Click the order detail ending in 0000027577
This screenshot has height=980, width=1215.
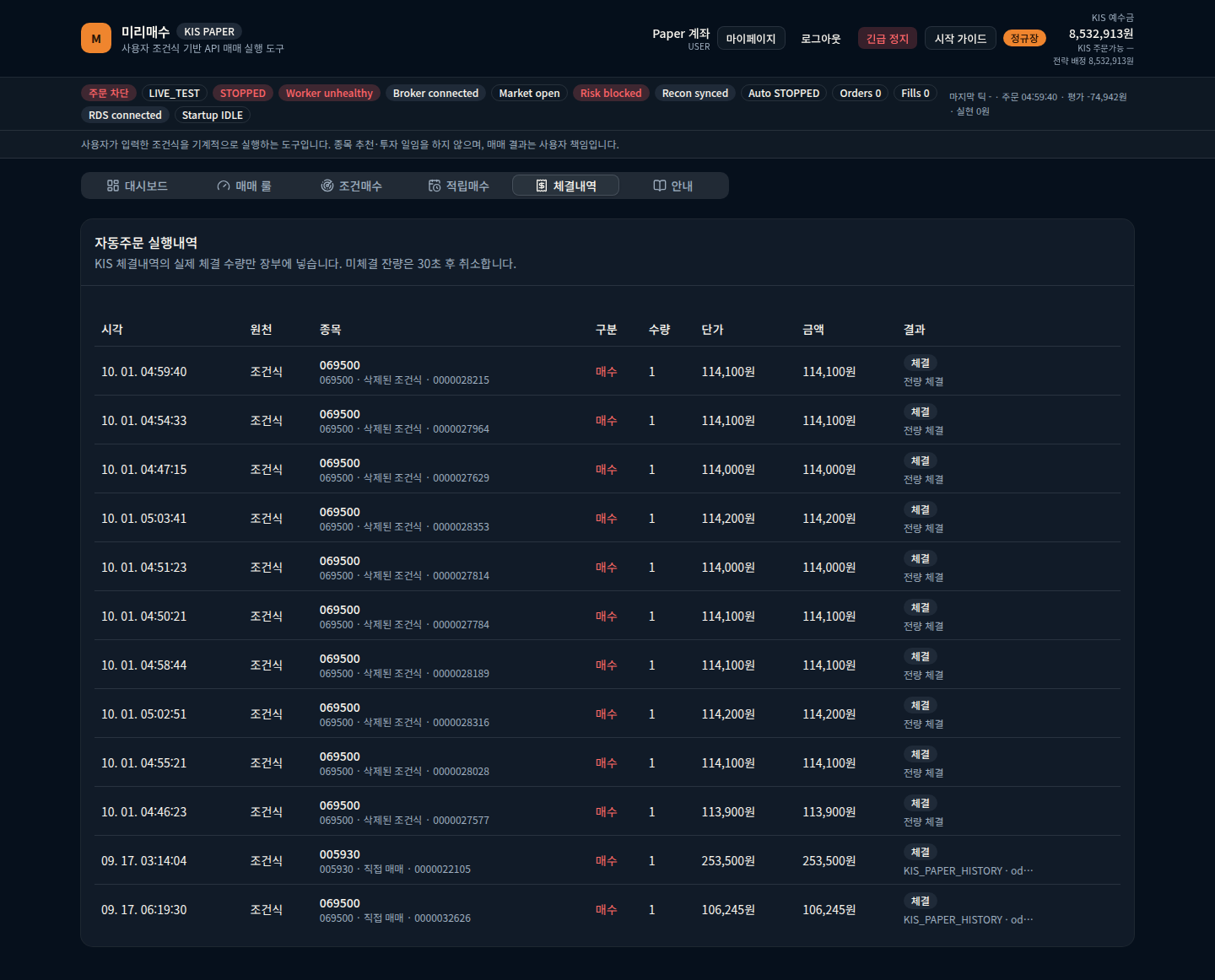[x=404, y=820]
